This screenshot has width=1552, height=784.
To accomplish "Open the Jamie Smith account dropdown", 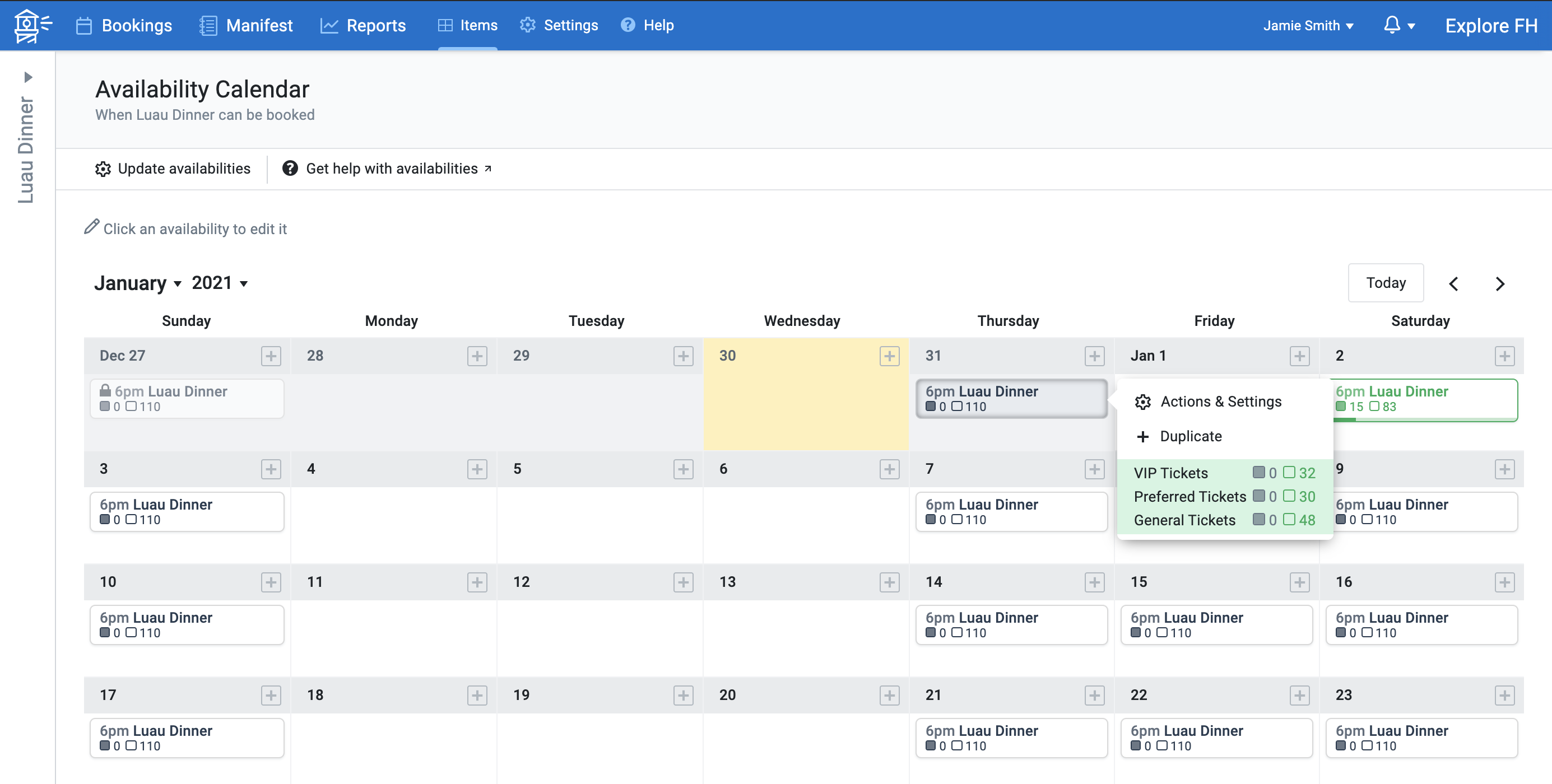I will tap(1308, 25).
